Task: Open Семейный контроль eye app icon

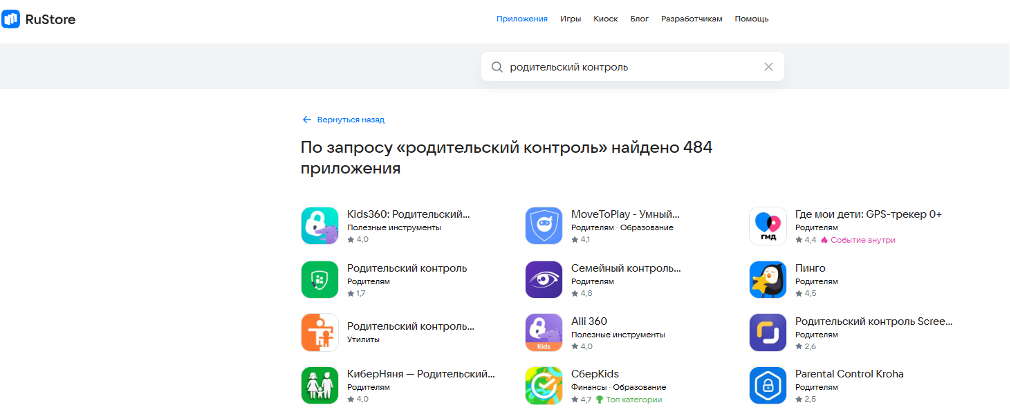Action: 544,279
